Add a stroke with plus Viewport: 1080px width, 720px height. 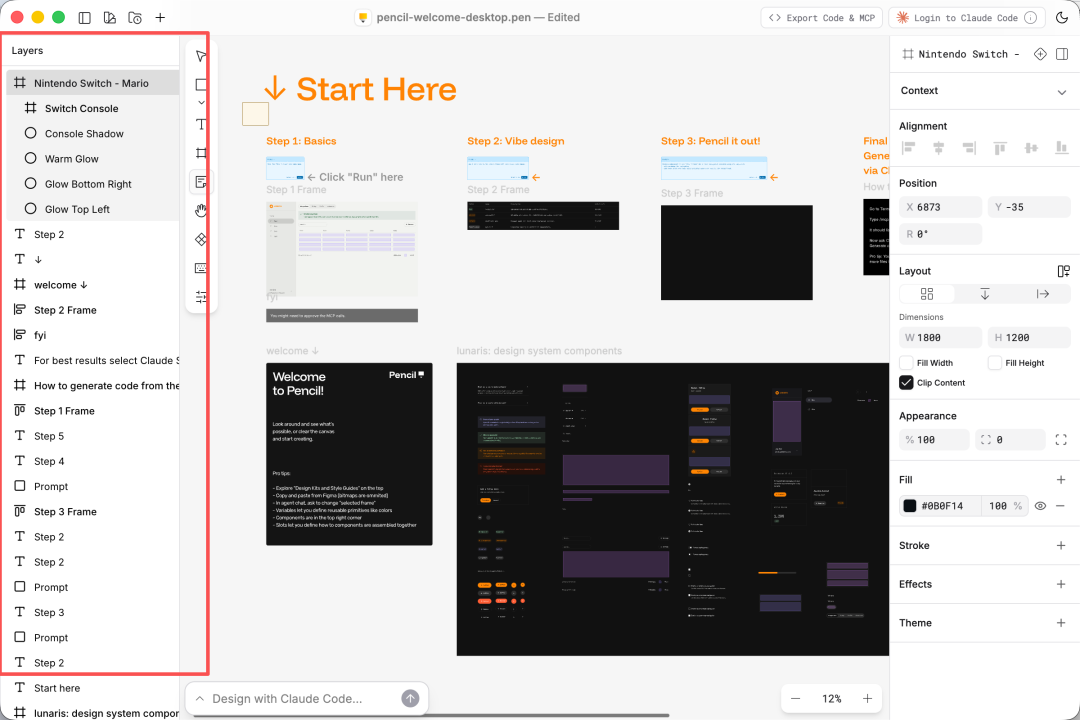1061,546
